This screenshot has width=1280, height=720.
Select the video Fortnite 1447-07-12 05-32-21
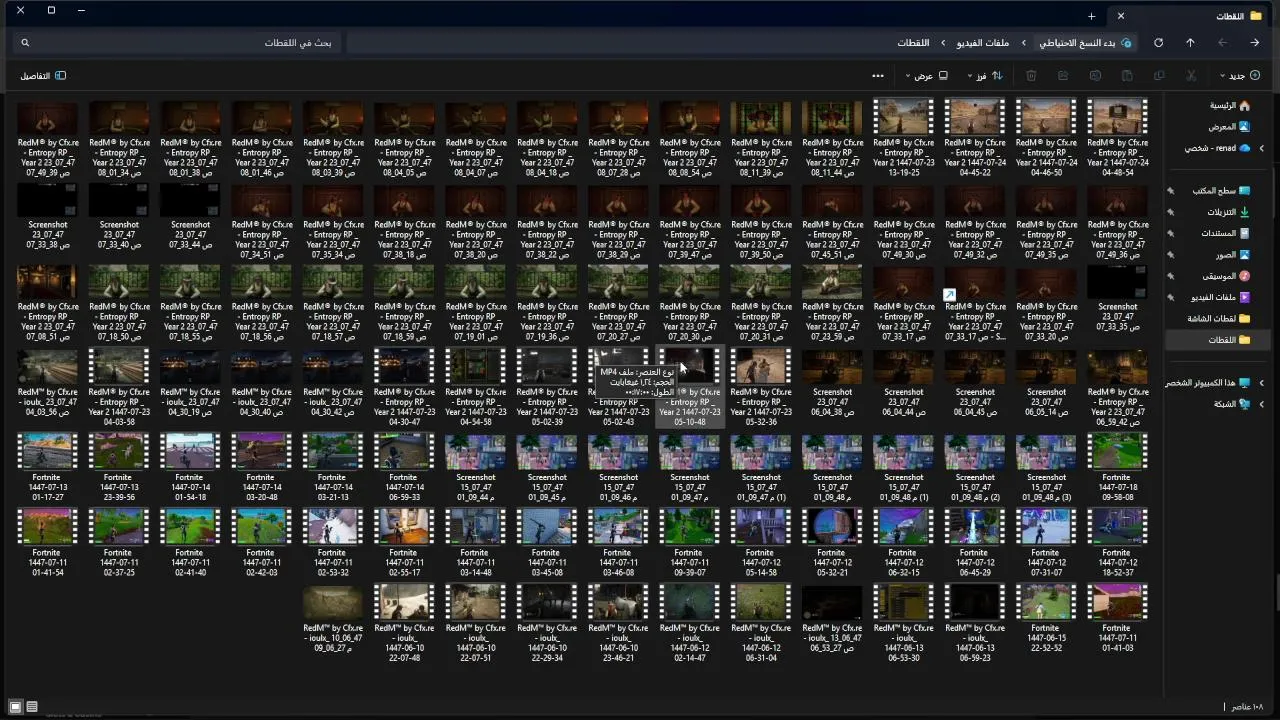point(832,542)
